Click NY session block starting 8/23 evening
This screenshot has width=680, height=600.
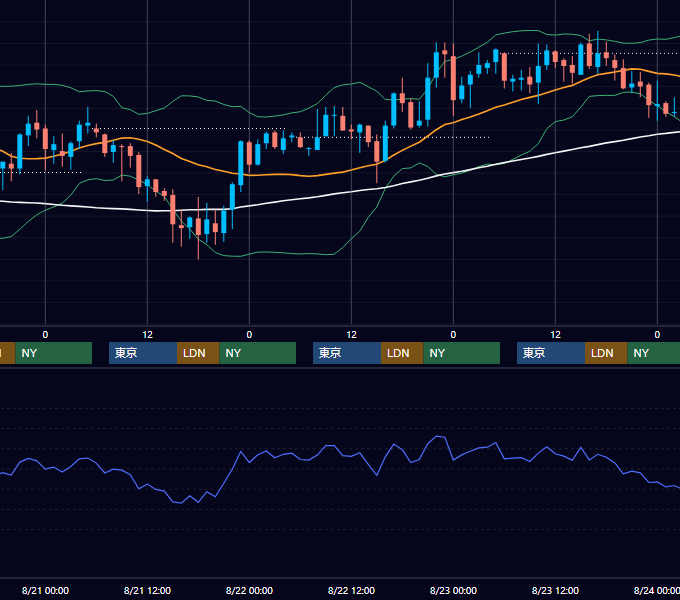(x=654, y=353)
